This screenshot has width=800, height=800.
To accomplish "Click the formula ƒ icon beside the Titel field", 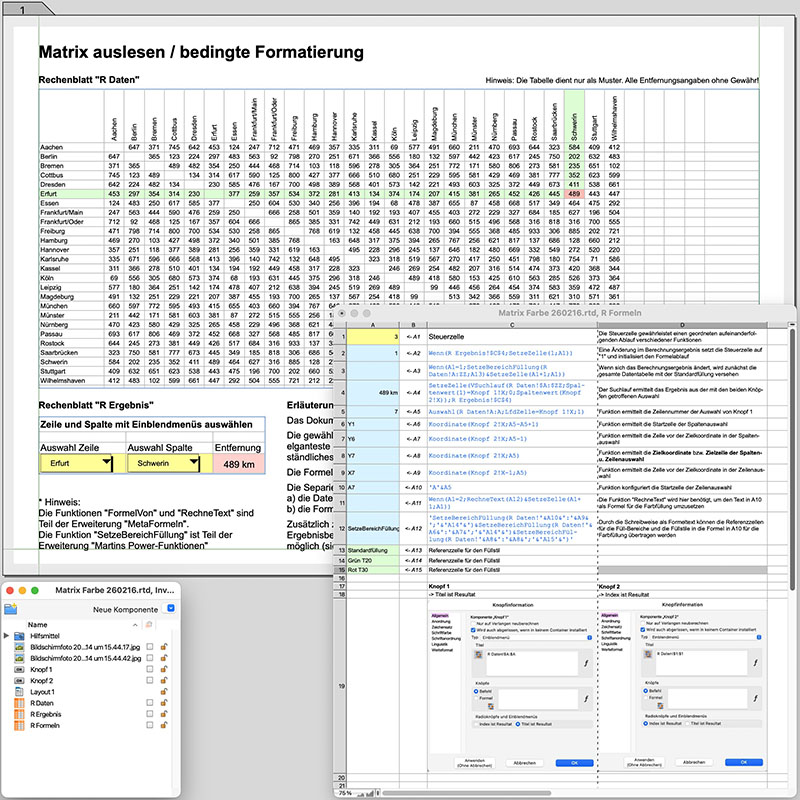I will pyautogui.click(x=587, y=662).
